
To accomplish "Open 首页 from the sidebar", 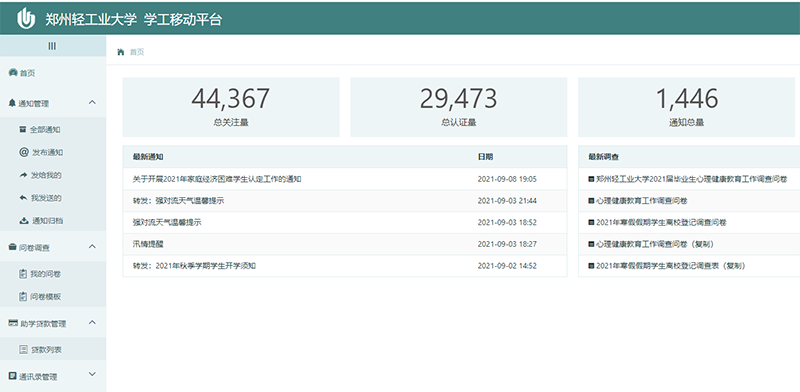I will pyautogui.click(x=28, y=74).
